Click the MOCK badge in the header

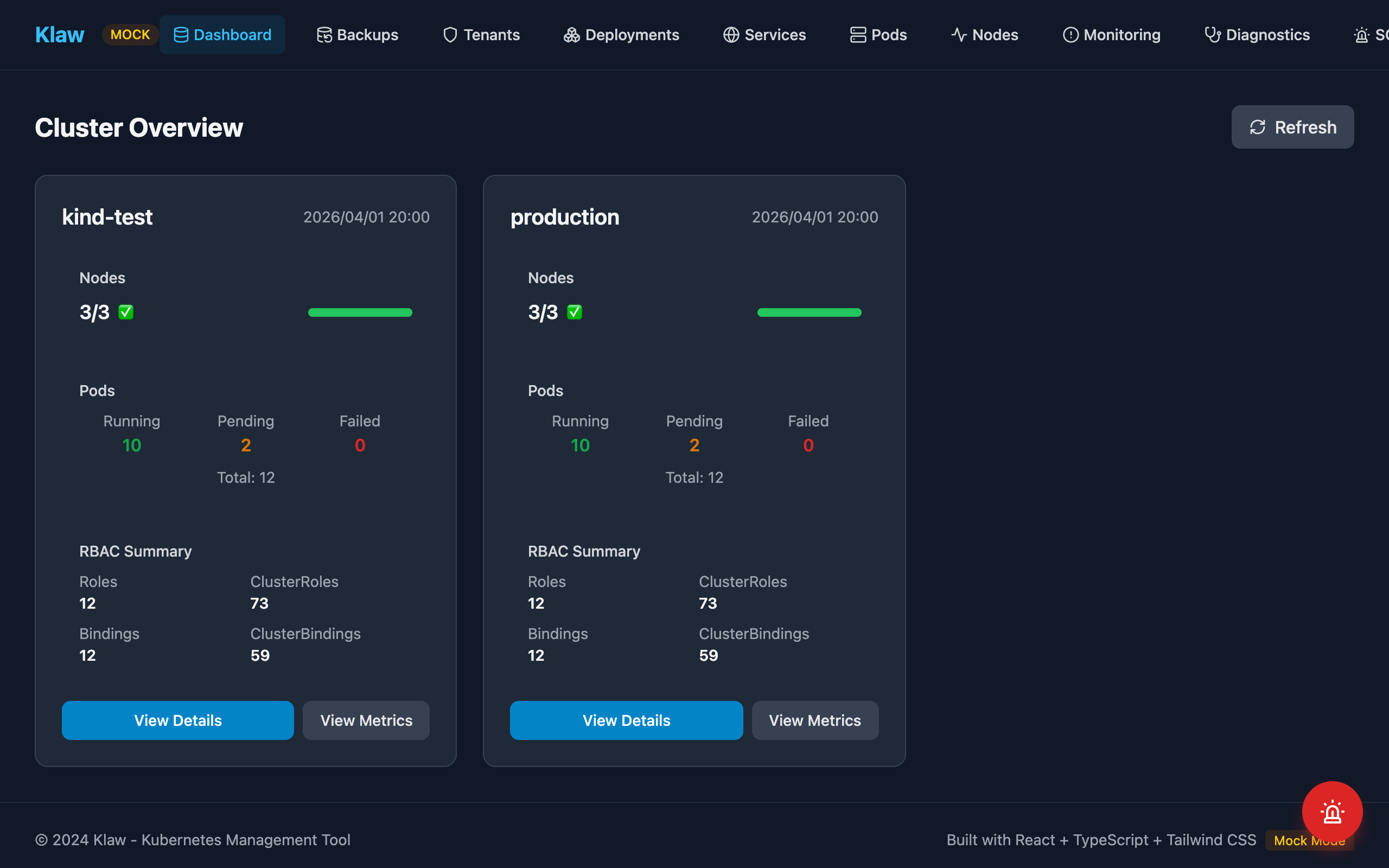[x=130, y=34]
